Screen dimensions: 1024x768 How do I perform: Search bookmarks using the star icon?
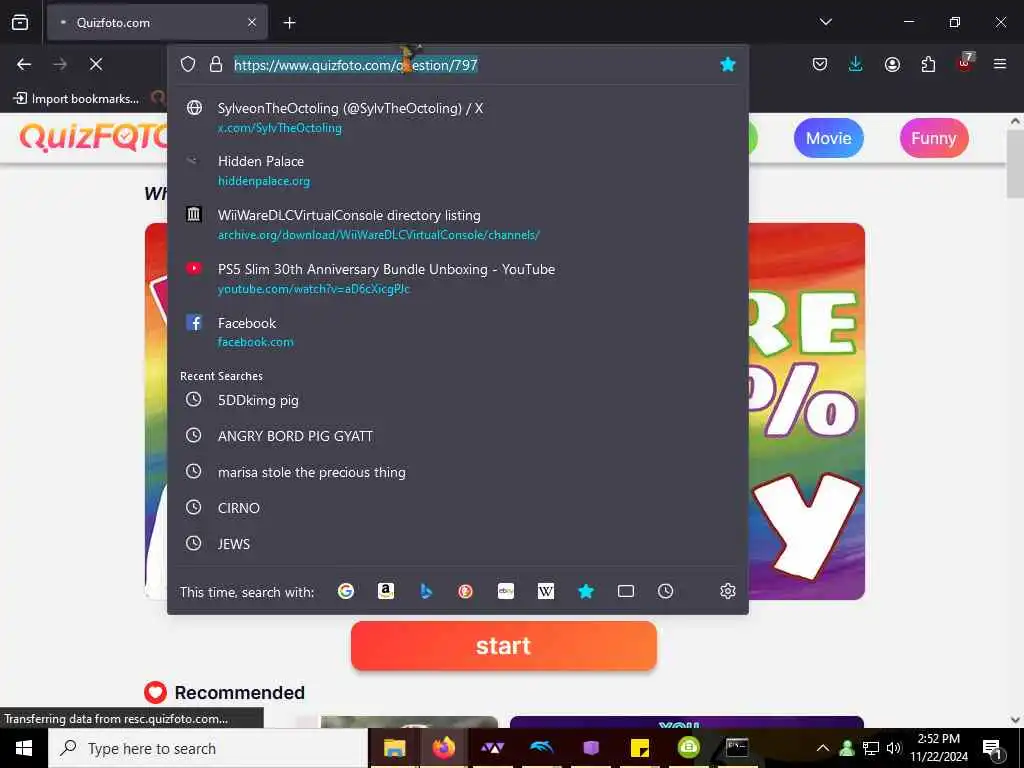click(586, 591)
